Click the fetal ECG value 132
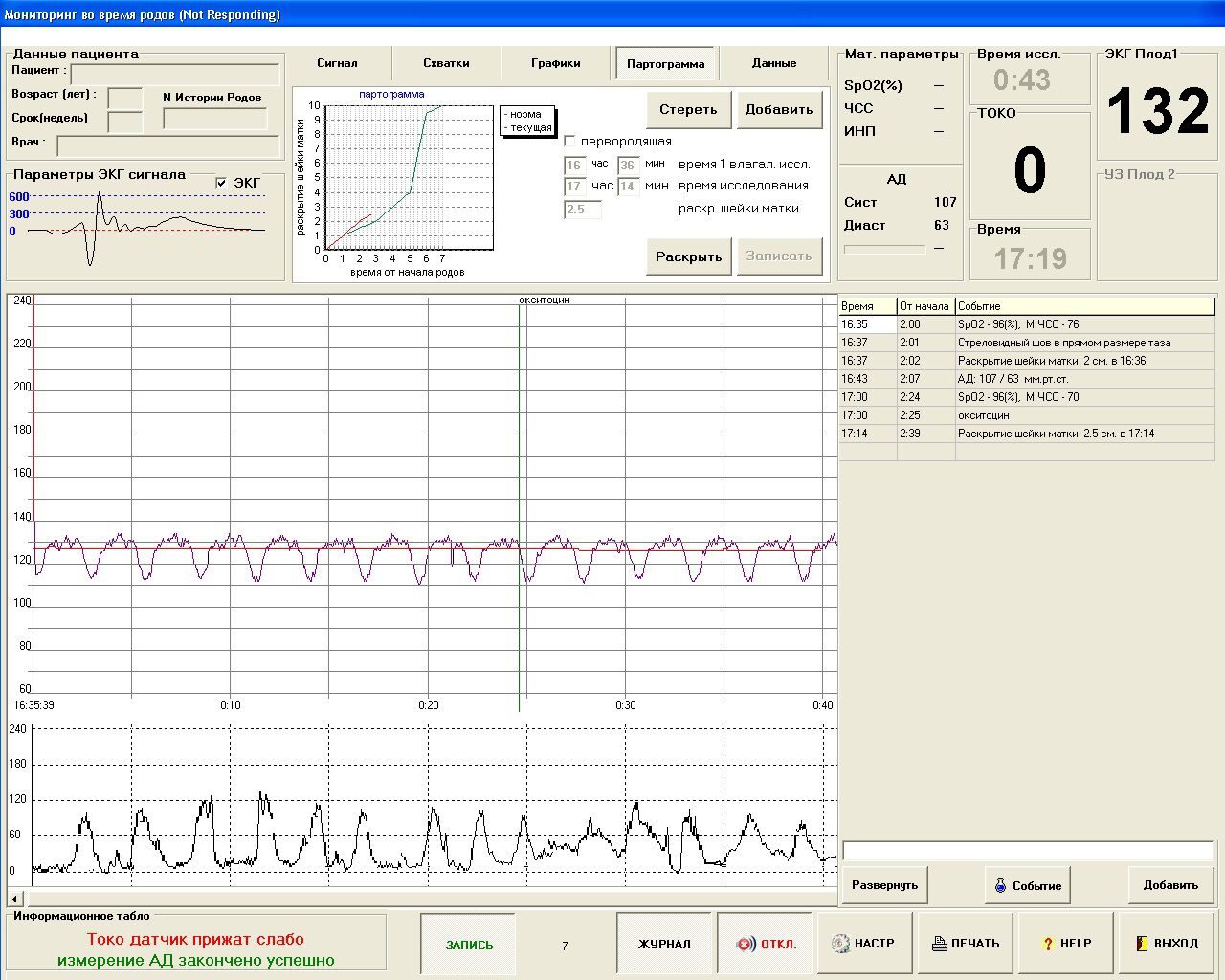Image resolution: width=1225 pixels, height=980 pixels. (x=1158, y=111)
